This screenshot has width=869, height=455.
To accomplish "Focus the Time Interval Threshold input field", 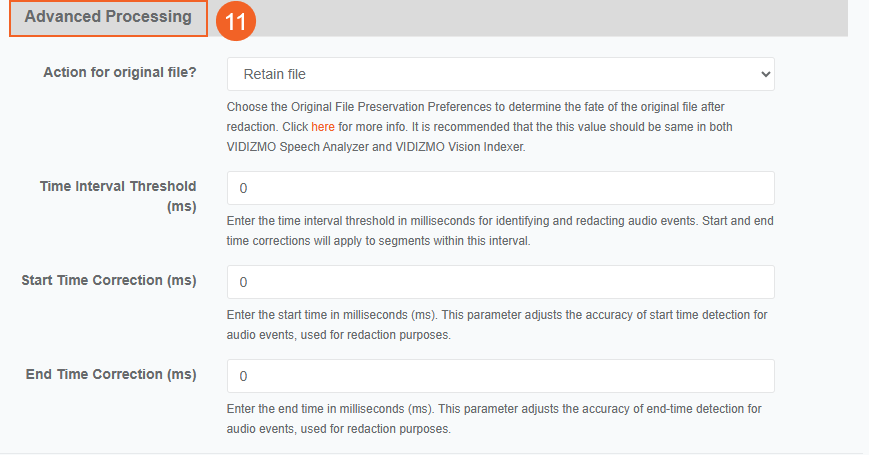I will [500, 188].
